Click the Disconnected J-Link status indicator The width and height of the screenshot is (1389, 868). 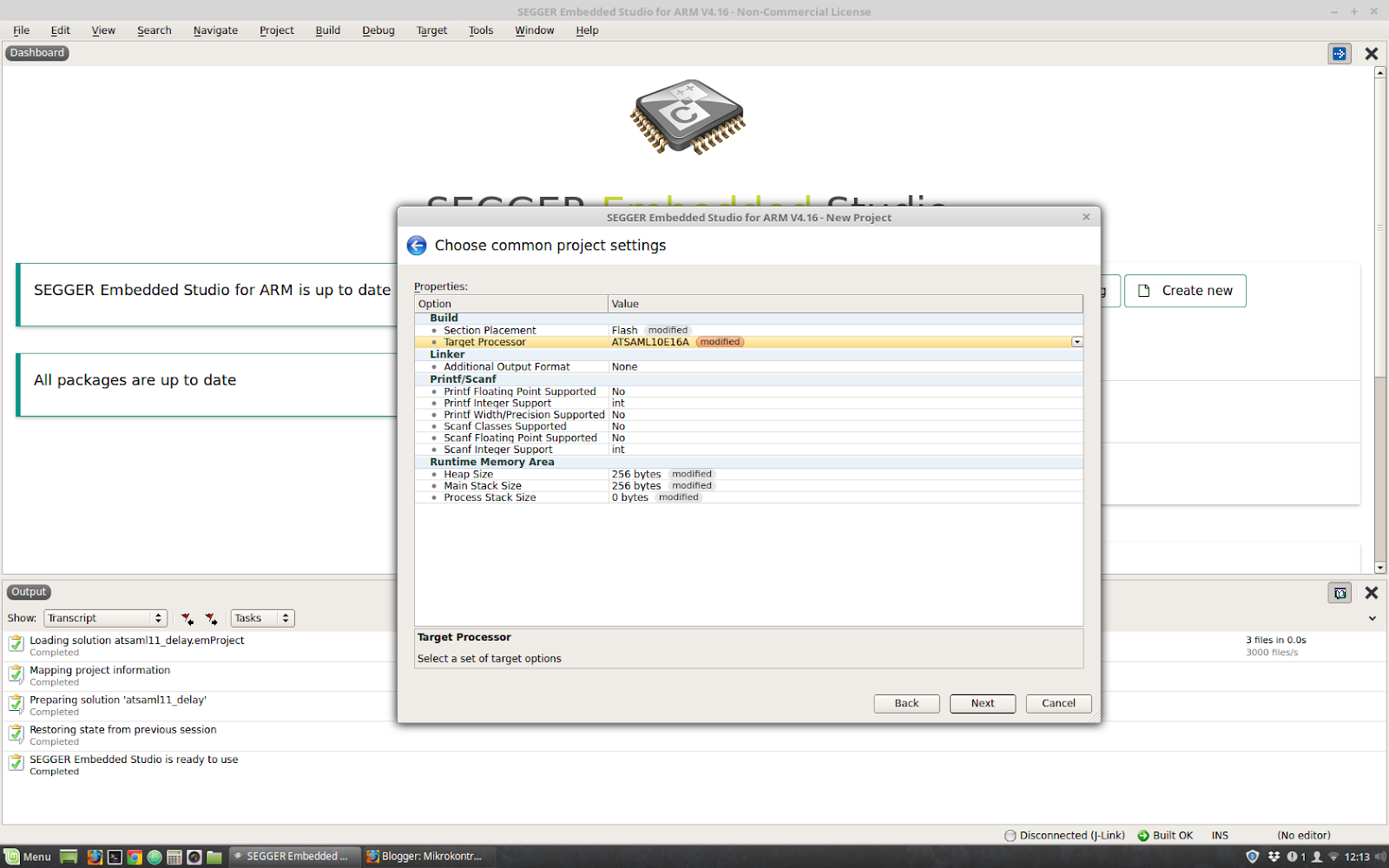[1064, 836]
